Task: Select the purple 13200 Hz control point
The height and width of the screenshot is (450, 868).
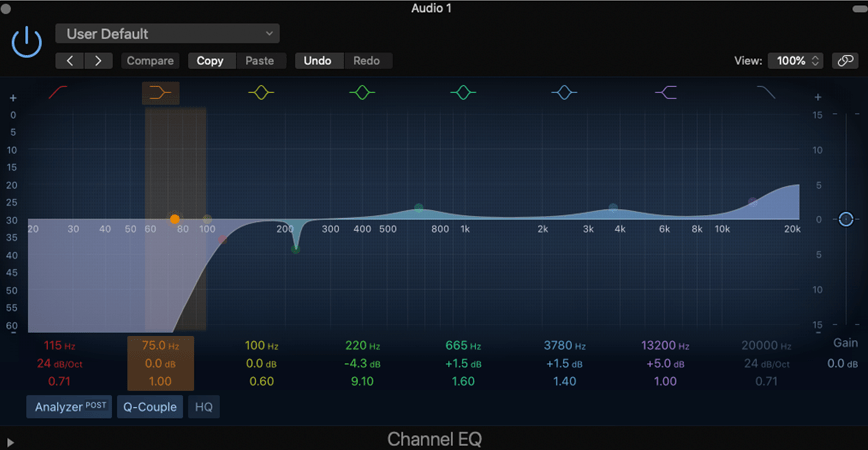Action: [x=753, y=202]
